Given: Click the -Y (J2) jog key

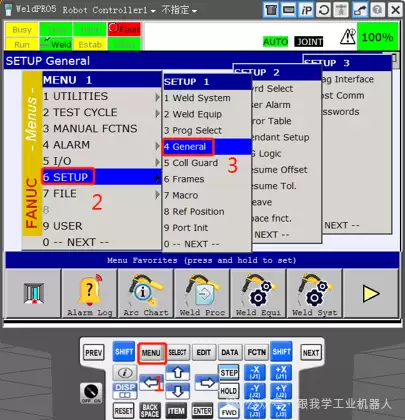Looking at the screenshot, I should click(255, 391).
